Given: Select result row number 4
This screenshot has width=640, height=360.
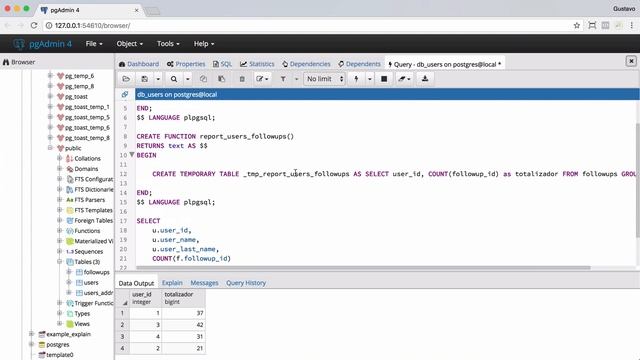Looking at the screenshot, I should point(122,348).
